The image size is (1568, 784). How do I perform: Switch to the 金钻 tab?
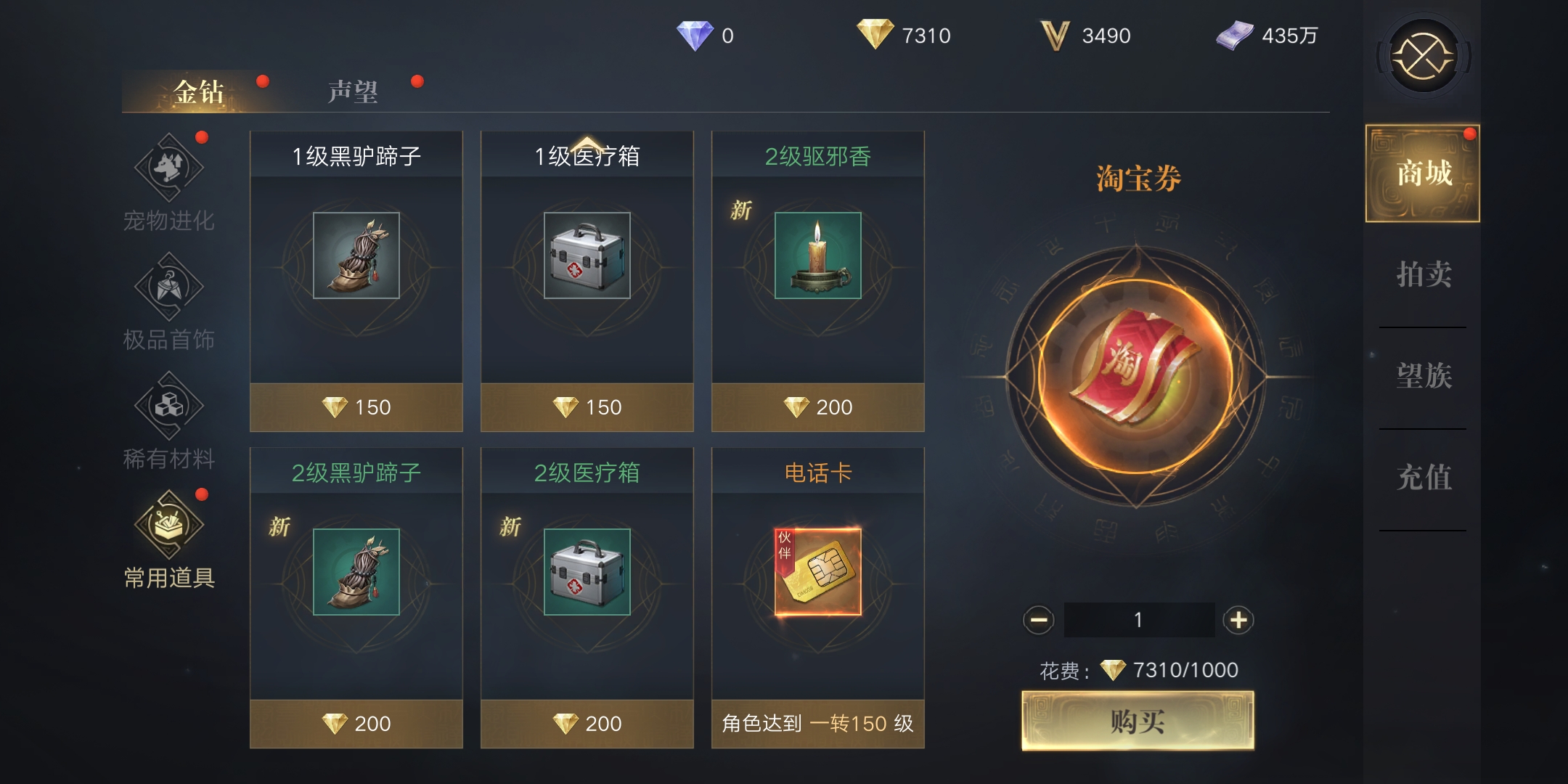tap(199, 92)
